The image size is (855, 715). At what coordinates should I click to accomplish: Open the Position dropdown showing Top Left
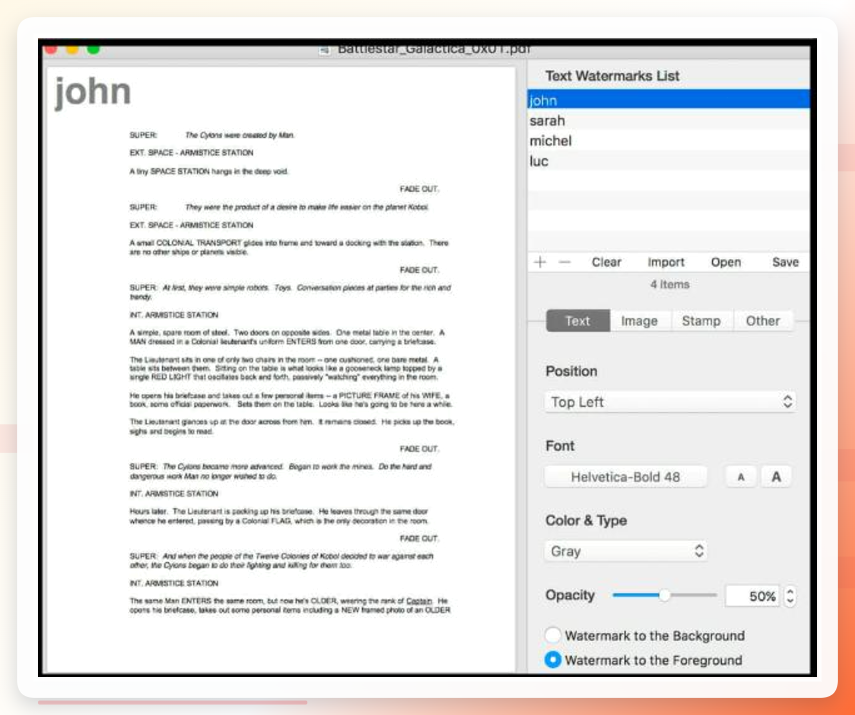[670, 402]
